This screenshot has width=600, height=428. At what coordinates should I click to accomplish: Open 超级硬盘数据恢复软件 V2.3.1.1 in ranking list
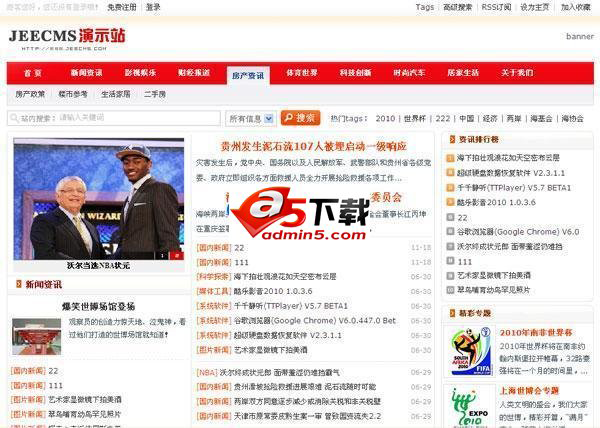click(510, 173)
